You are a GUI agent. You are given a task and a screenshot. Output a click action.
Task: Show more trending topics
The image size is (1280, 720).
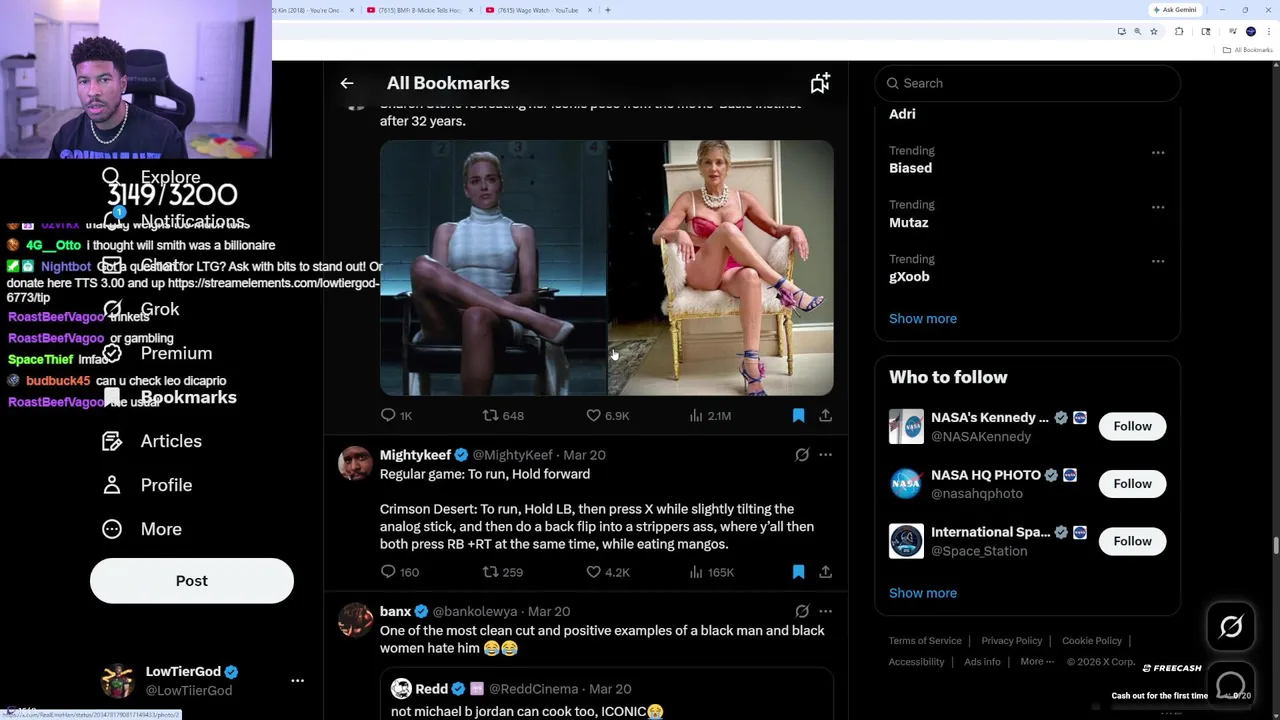[922, 318]
